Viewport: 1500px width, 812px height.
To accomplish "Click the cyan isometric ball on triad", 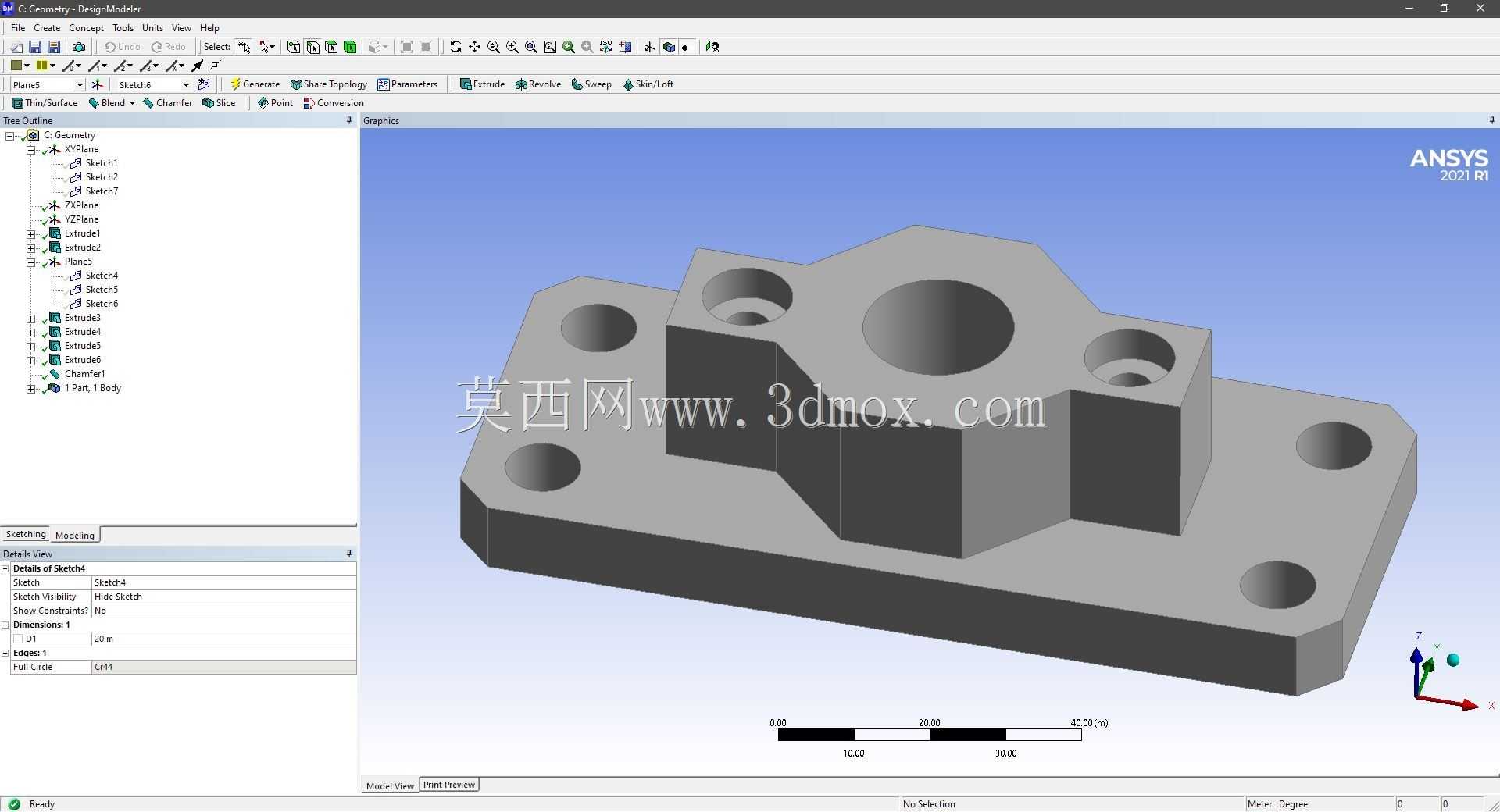I will tap(1453, 661).
